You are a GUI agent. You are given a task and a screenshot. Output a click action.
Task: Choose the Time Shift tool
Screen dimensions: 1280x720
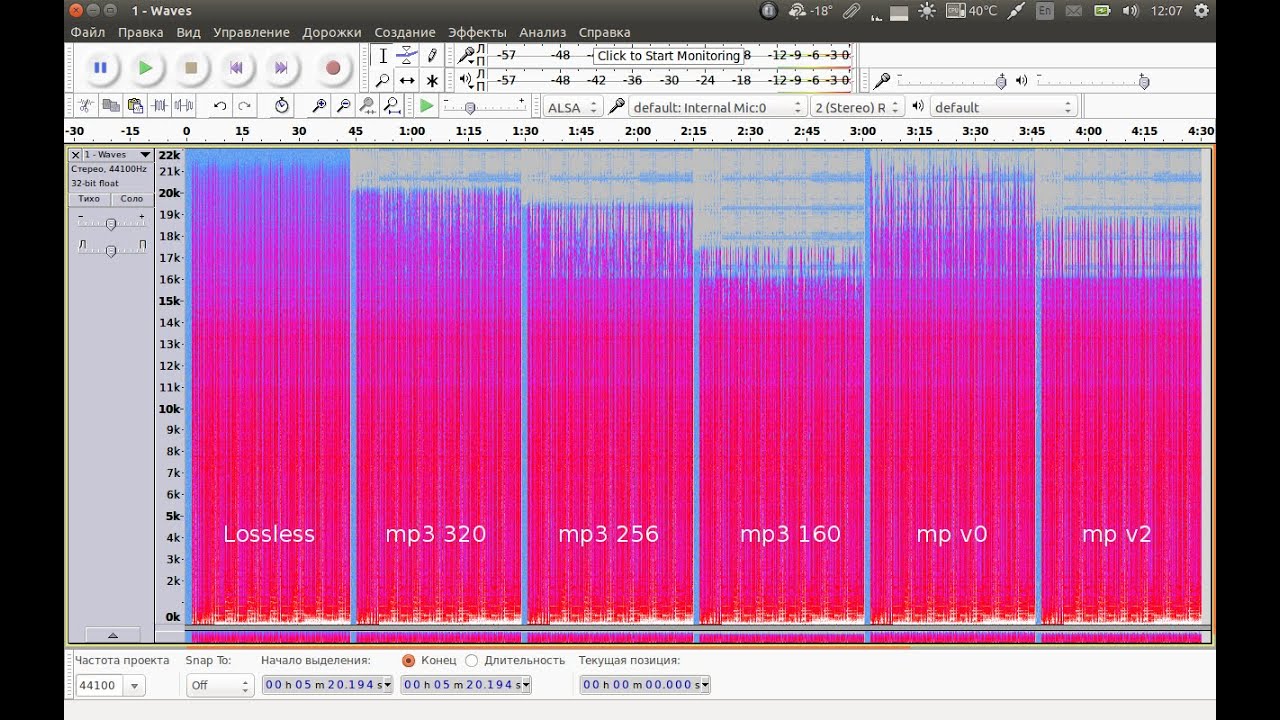[x=407, y=81]
